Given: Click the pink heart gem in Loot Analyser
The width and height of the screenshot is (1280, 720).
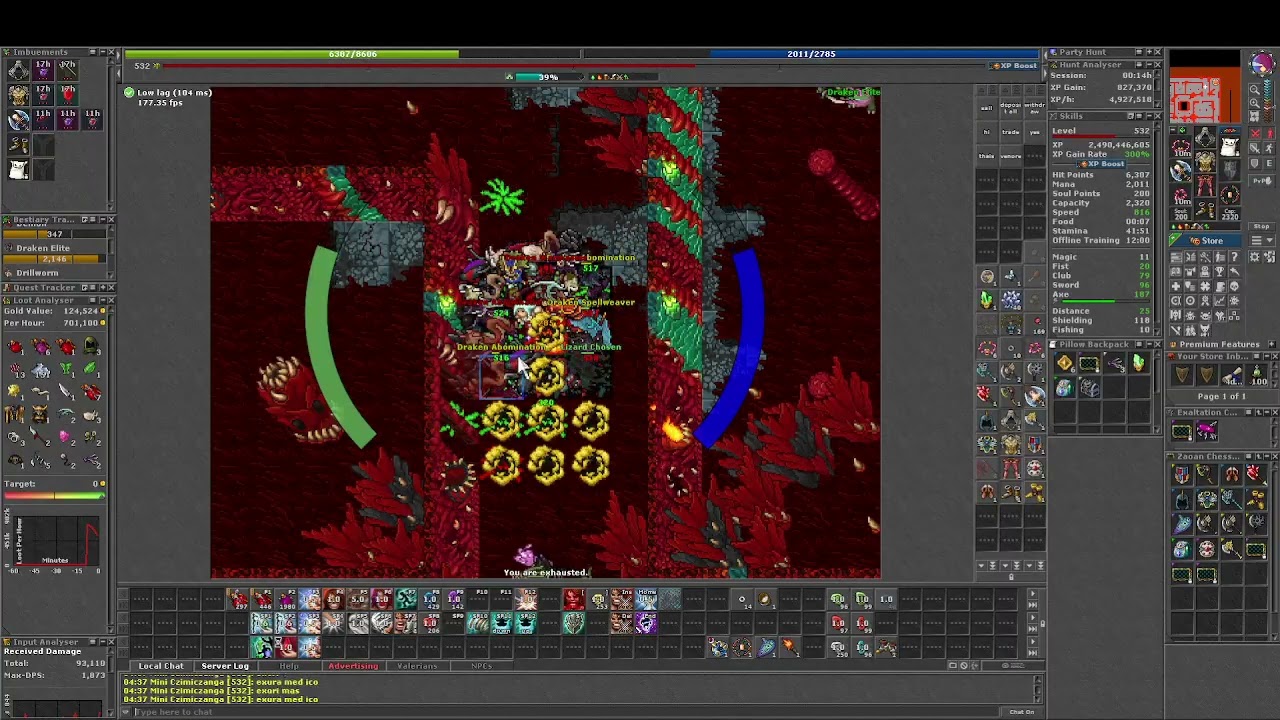Looking at the screenshot, I should click(x=66, y=437).
